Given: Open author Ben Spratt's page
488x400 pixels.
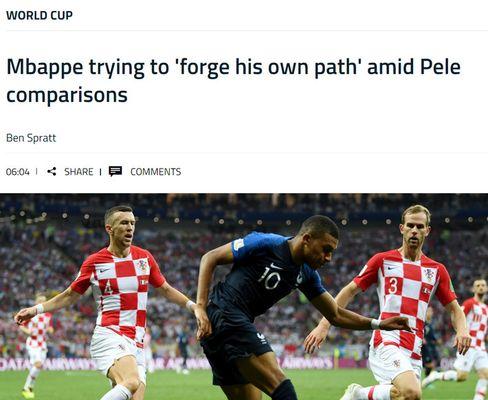Looking at the screenshot, I should click(x=31, y=138).
